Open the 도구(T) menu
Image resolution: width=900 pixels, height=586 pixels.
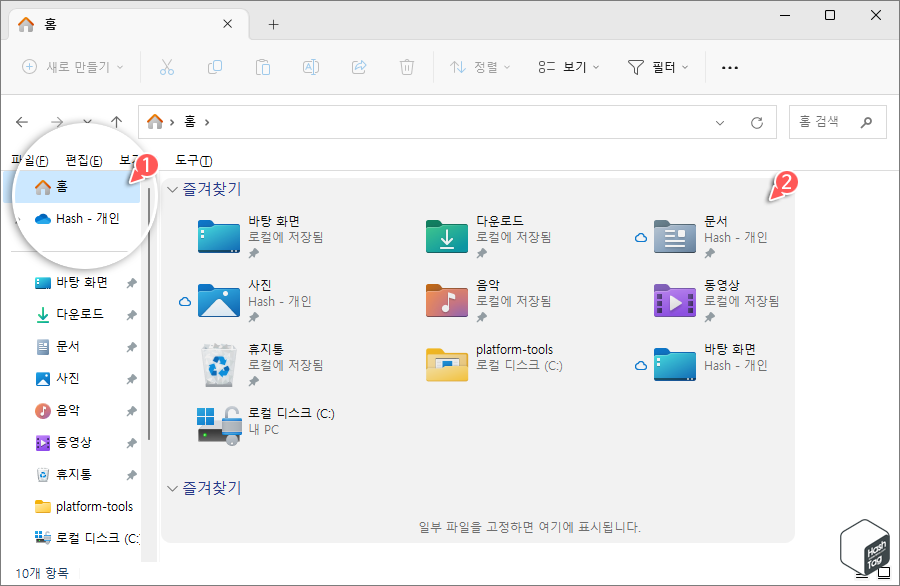(193, 160)
